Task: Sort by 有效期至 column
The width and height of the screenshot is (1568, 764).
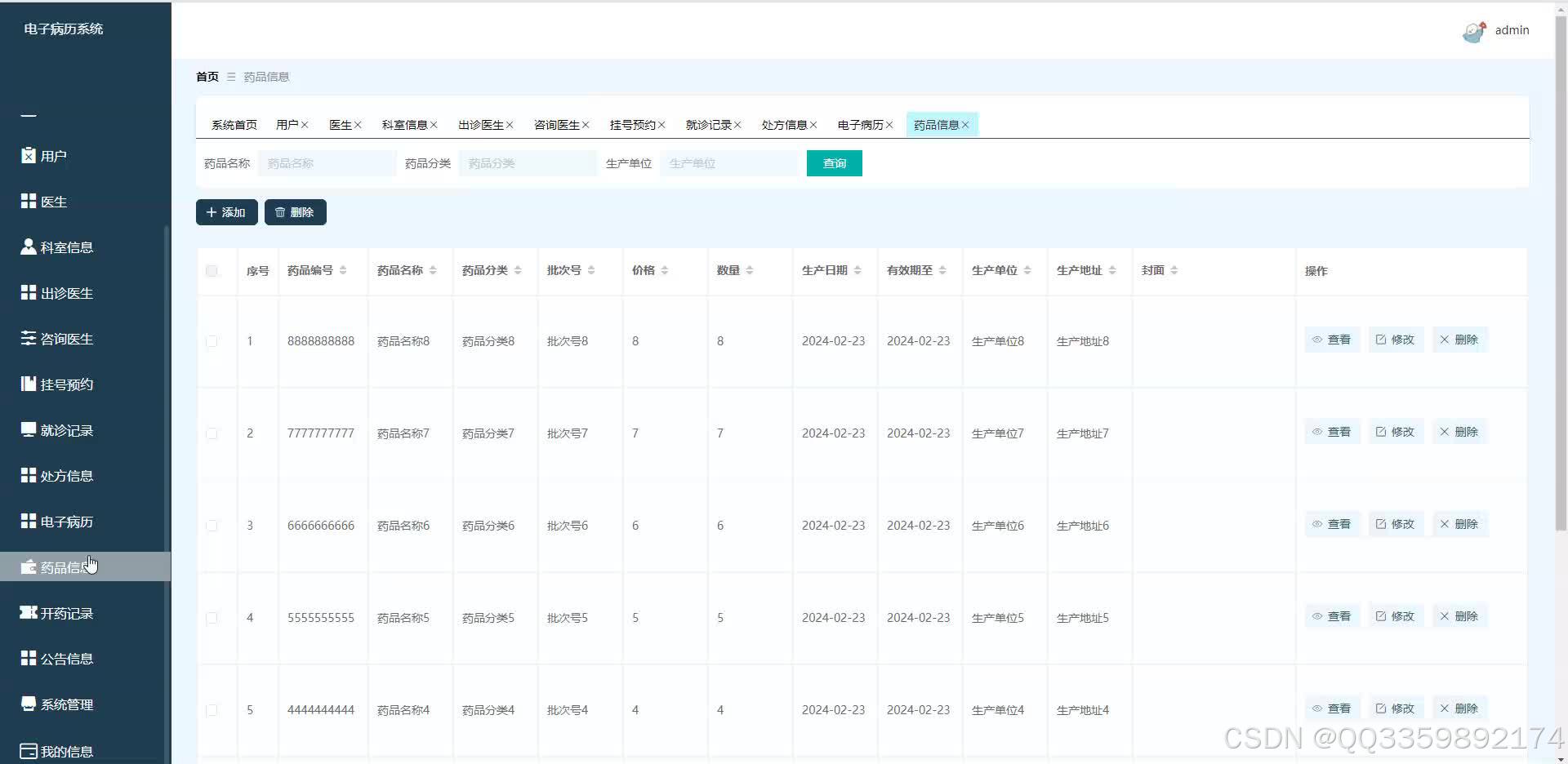Action: pyautogui.click(x=942, y=270)
